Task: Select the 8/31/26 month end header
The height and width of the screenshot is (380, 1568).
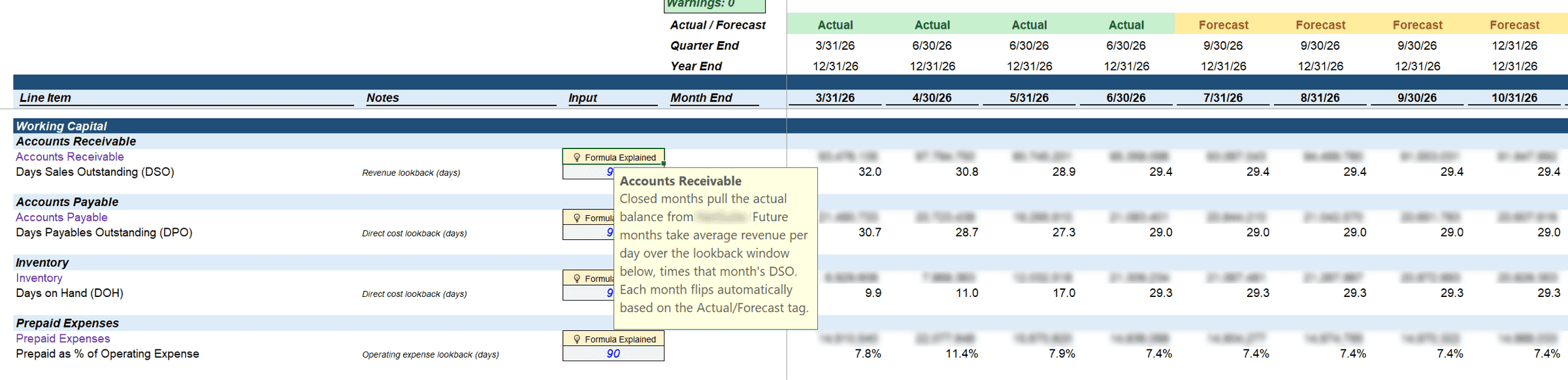Action: point(1320,98)
